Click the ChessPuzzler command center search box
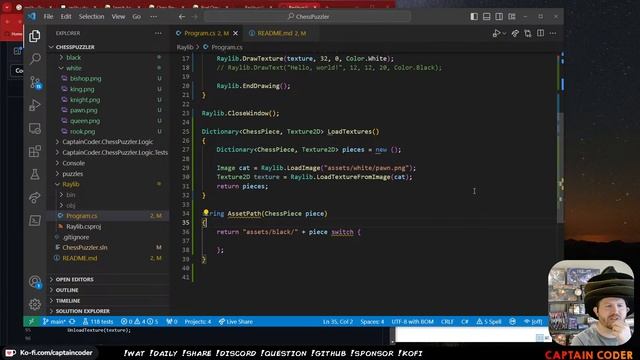Viewport: 640px width, 360px height. 308,17
